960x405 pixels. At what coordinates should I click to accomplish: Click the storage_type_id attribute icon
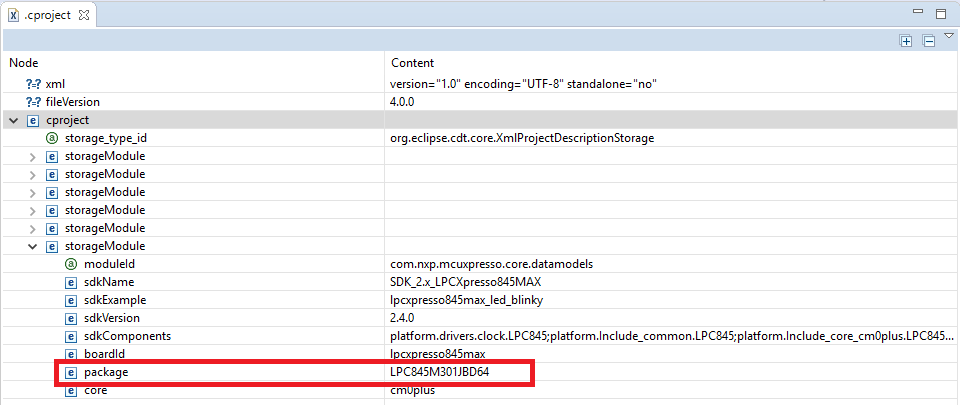(52, 138)
